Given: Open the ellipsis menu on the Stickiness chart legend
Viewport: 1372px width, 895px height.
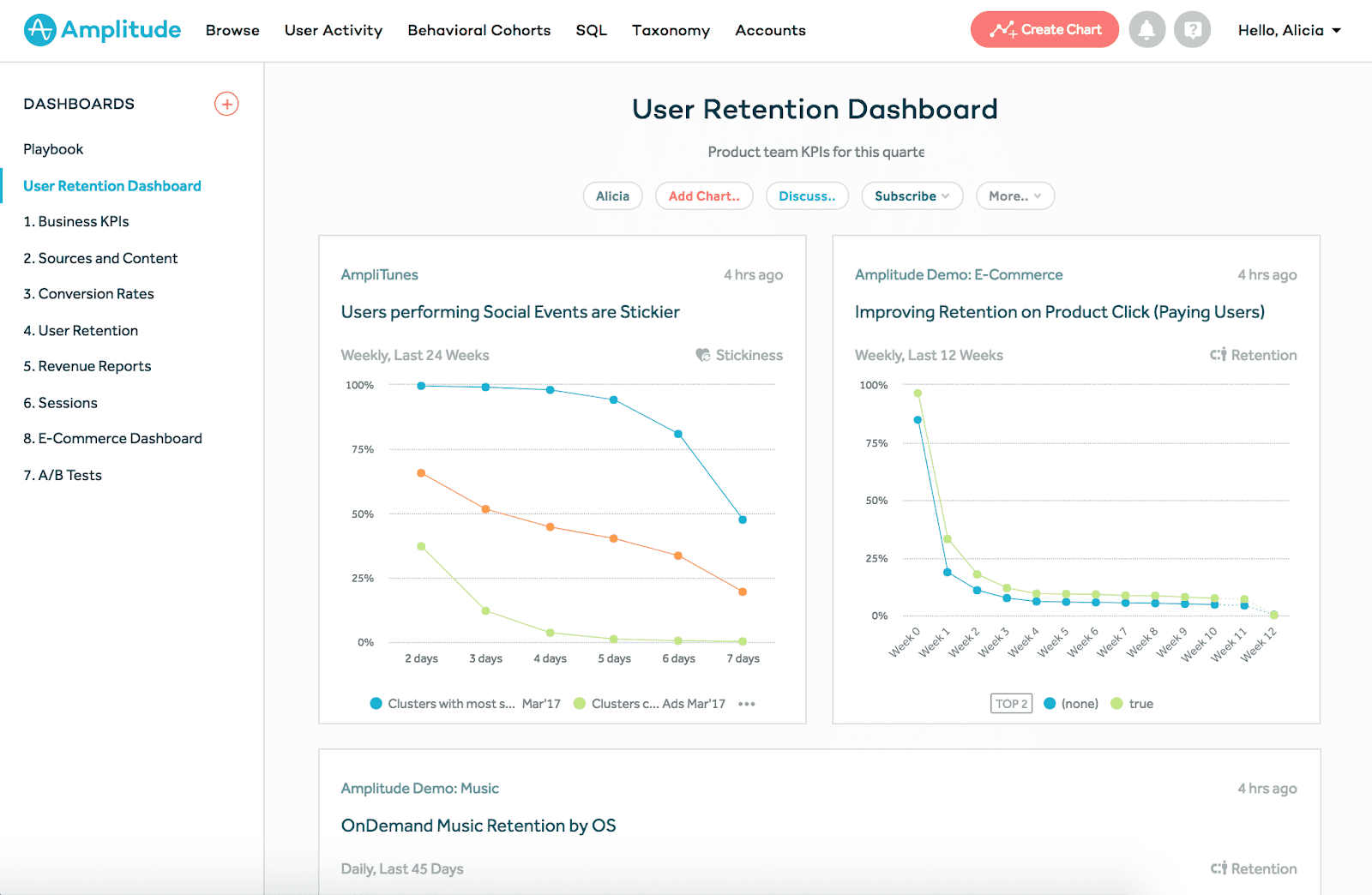Looking at the screenshot, I should click(746, 703).
